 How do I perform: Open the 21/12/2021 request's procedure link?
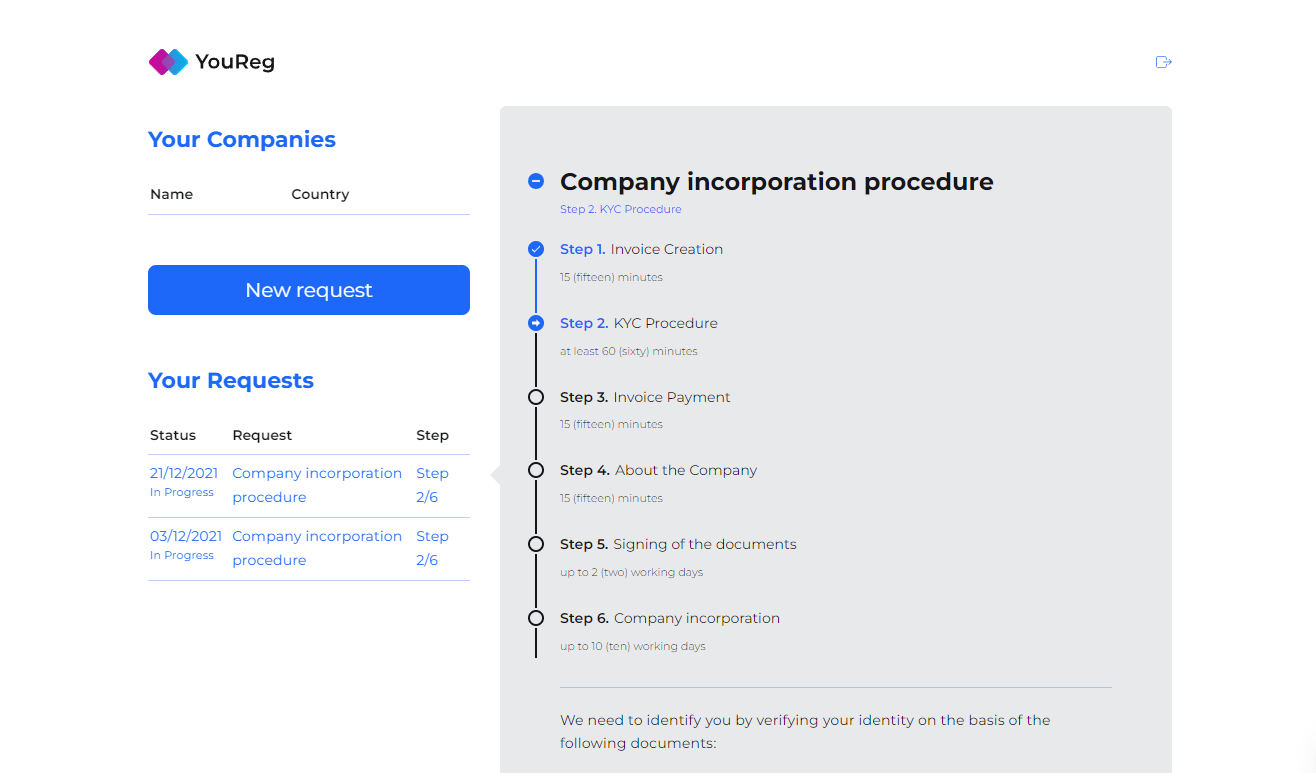[316, 485]
